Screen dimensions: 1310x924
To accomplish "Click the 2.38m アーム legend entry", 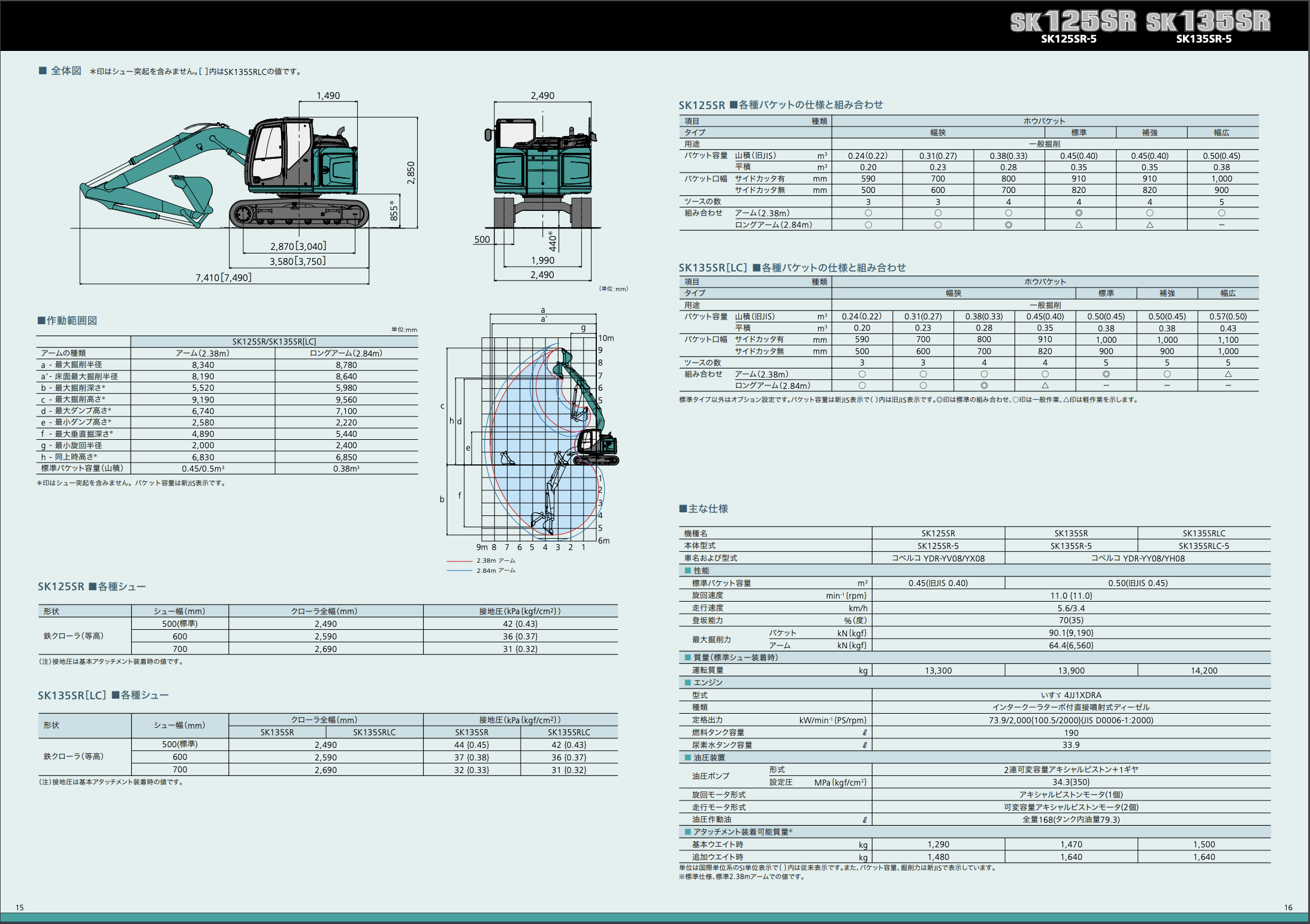I will [481, 561].
